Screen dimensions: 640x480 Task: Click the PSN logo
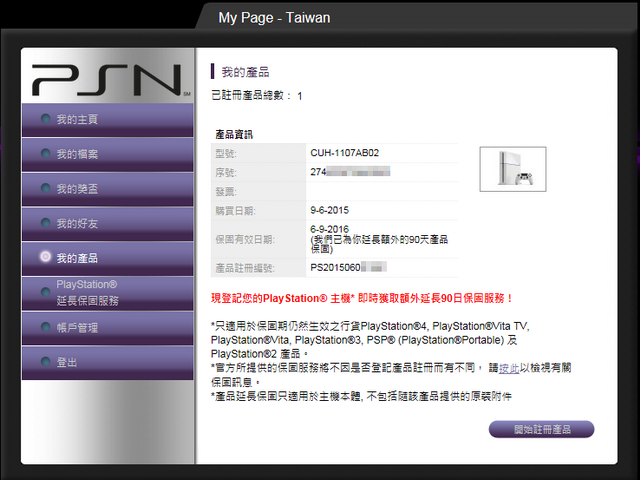[x=111, y=79]
